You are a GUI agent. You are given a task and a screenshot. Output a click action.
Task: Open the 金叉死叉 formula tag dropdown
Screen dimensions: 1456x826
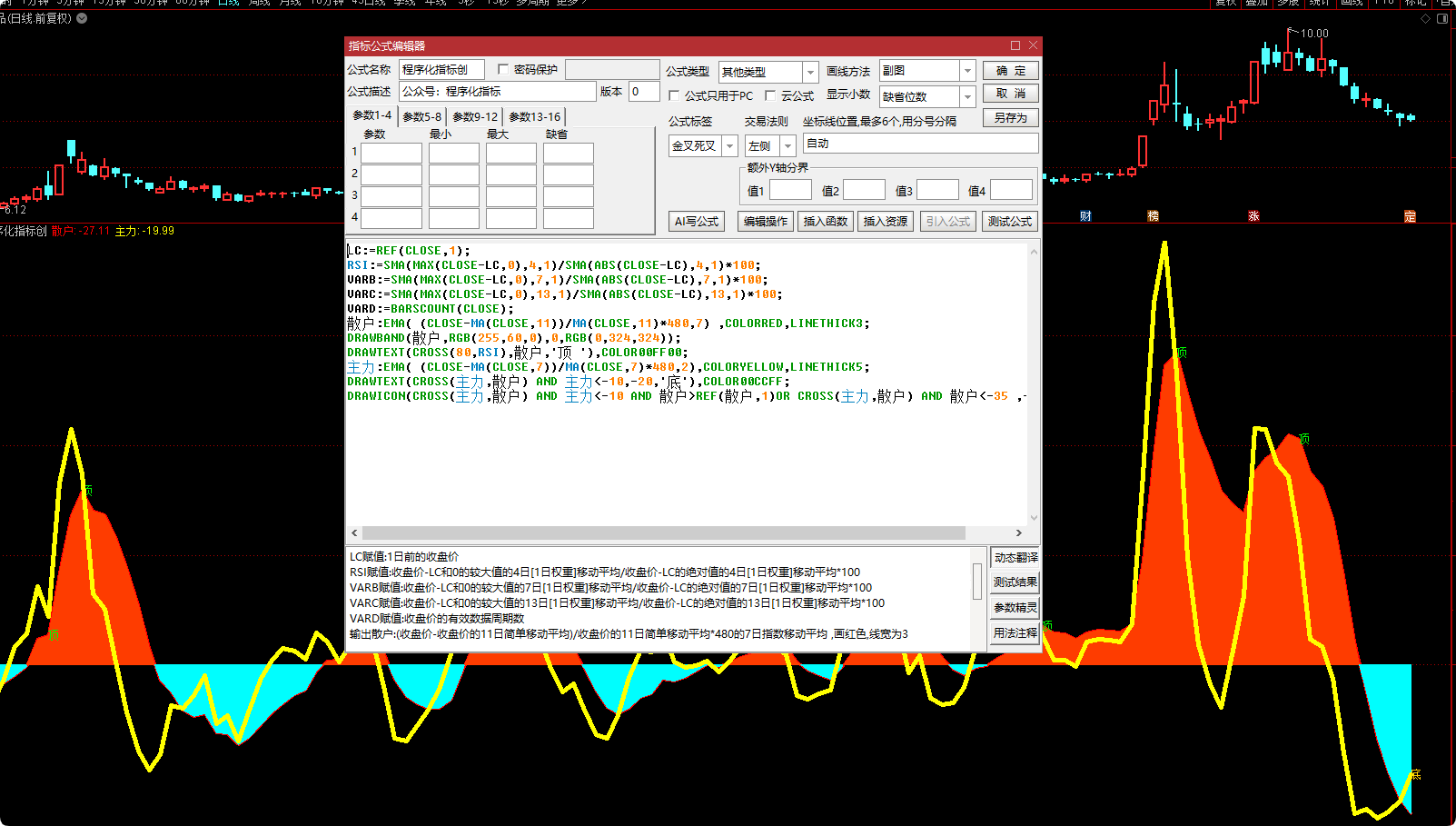tap(728, 145)
